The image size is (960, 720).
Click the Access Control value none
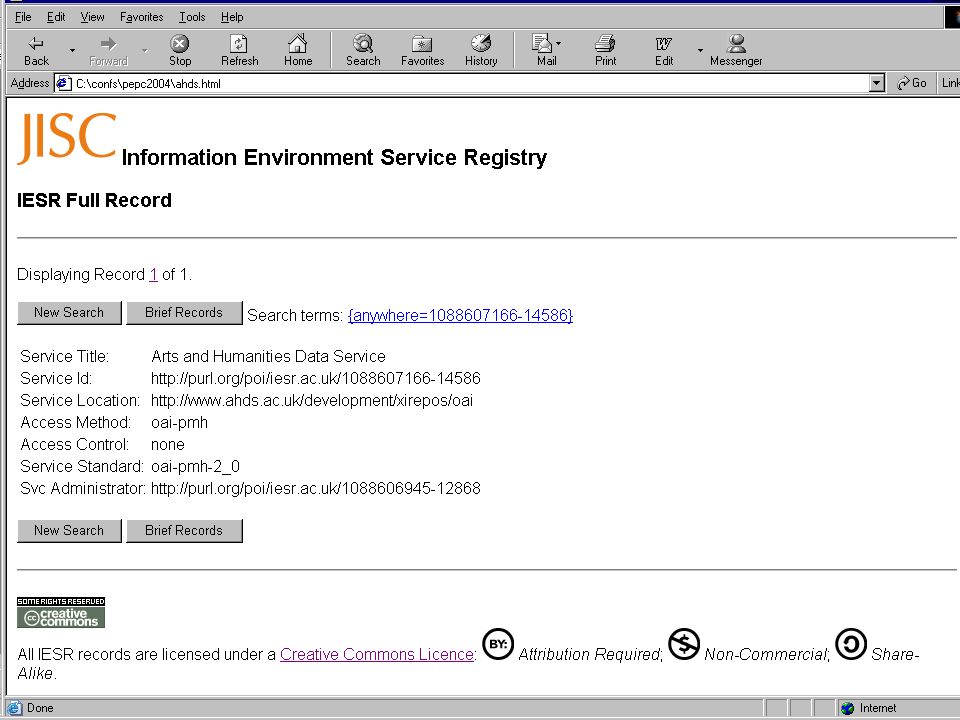click(168, 444)
